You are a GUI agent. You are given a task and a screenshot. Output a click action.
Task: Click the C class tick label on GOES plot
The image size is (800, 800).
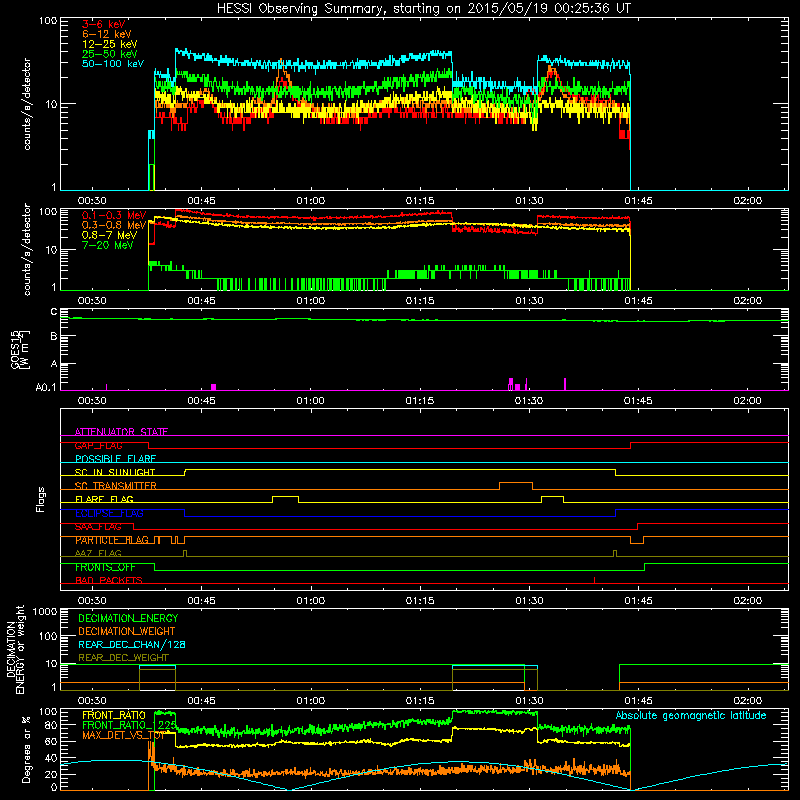(54, 311)
